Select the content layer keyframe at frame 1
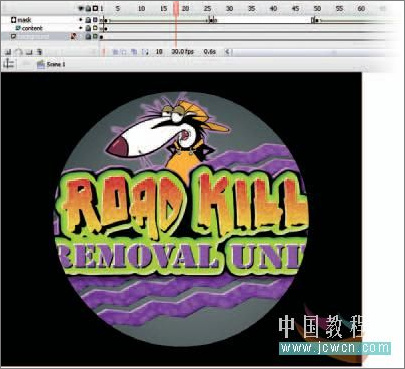The height and width of the screenshot is (369, 405). [x=101, y=29]
